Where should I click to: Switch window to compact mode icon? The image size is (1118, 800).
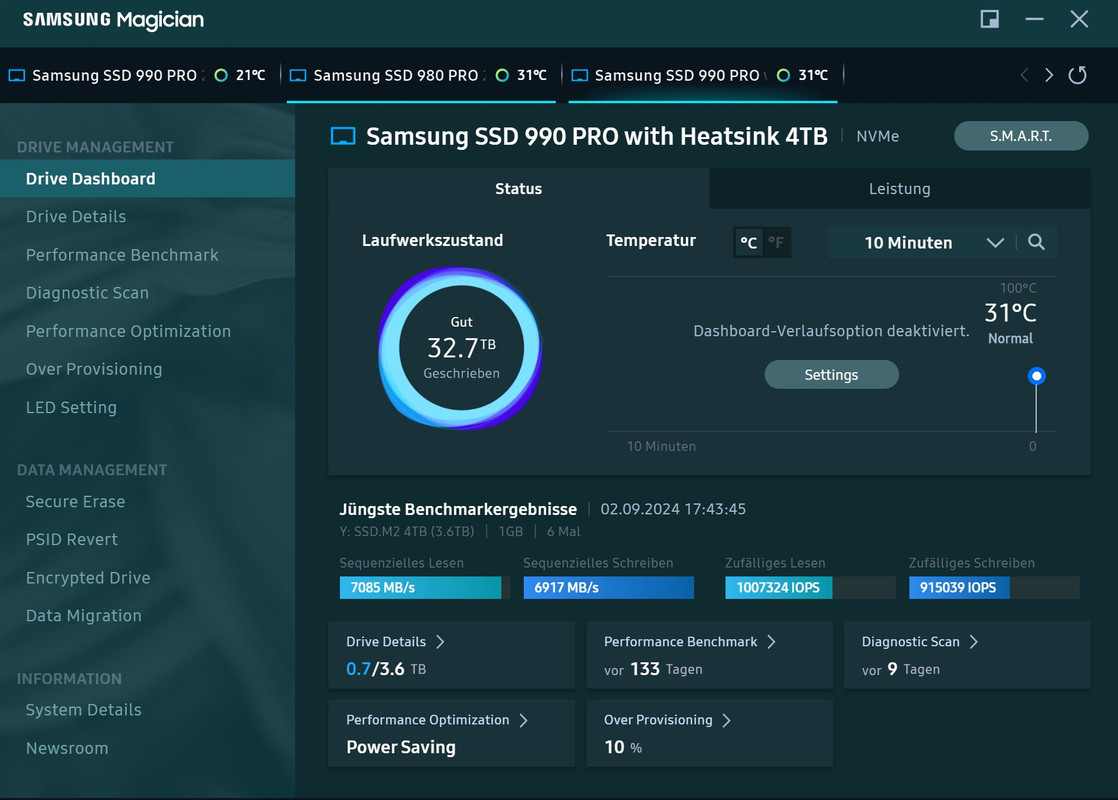[990, 19]
